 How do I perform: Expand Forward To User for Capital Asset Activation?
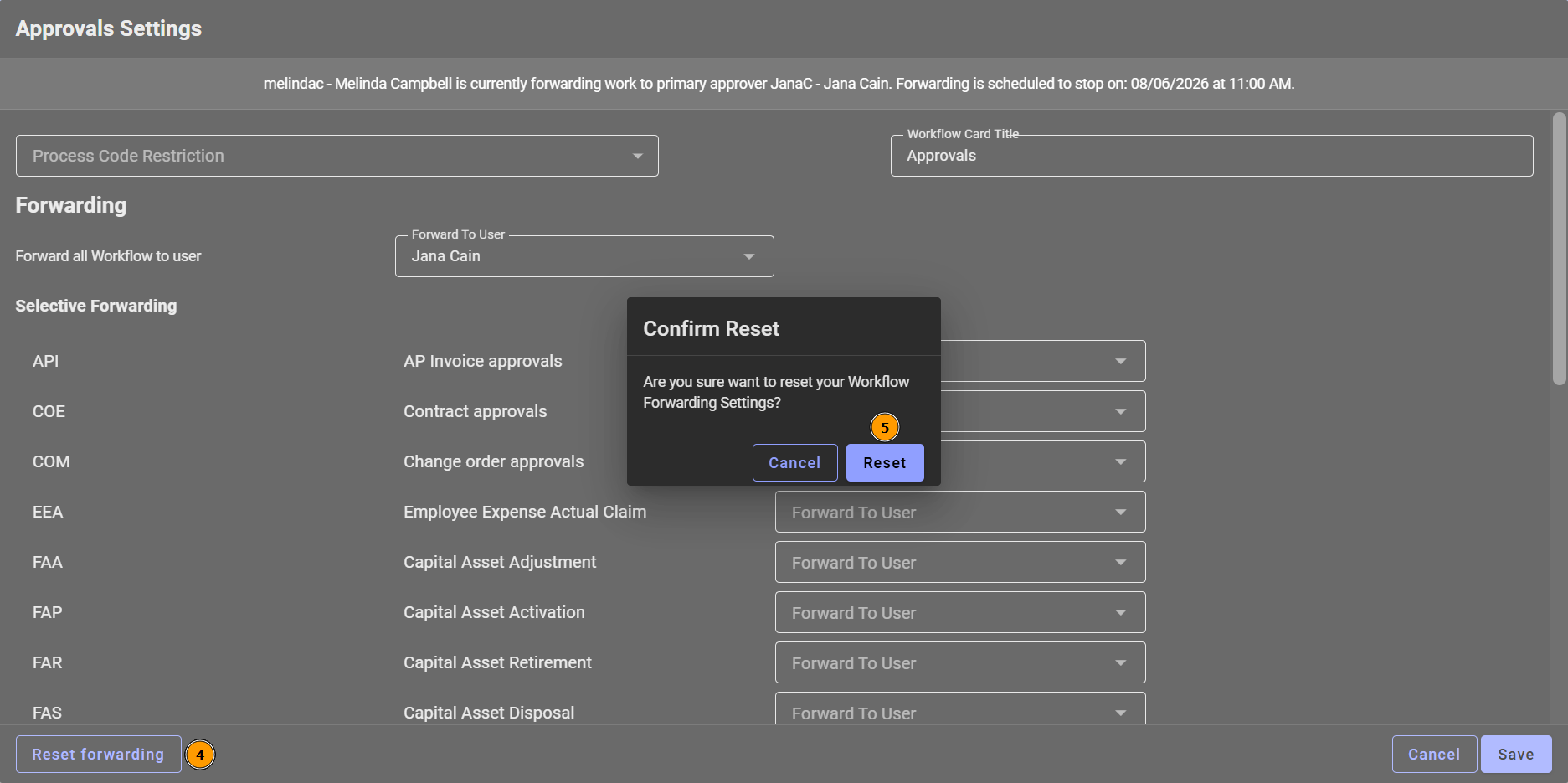[x=960, y=612]
